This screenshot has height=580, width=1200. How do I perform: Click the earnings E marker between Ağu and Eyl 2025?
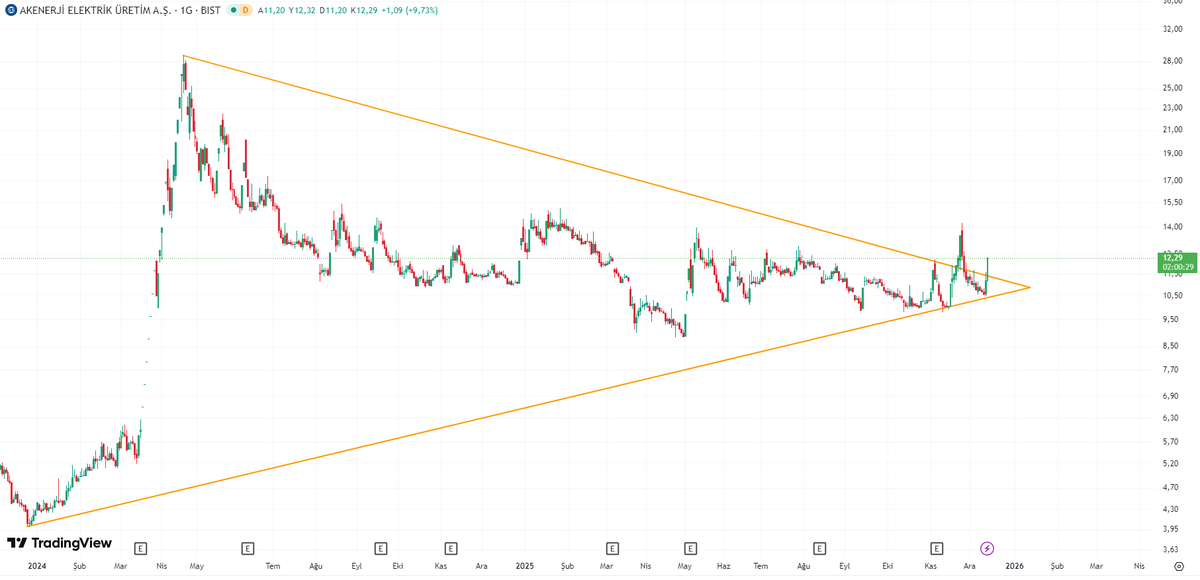820,548
